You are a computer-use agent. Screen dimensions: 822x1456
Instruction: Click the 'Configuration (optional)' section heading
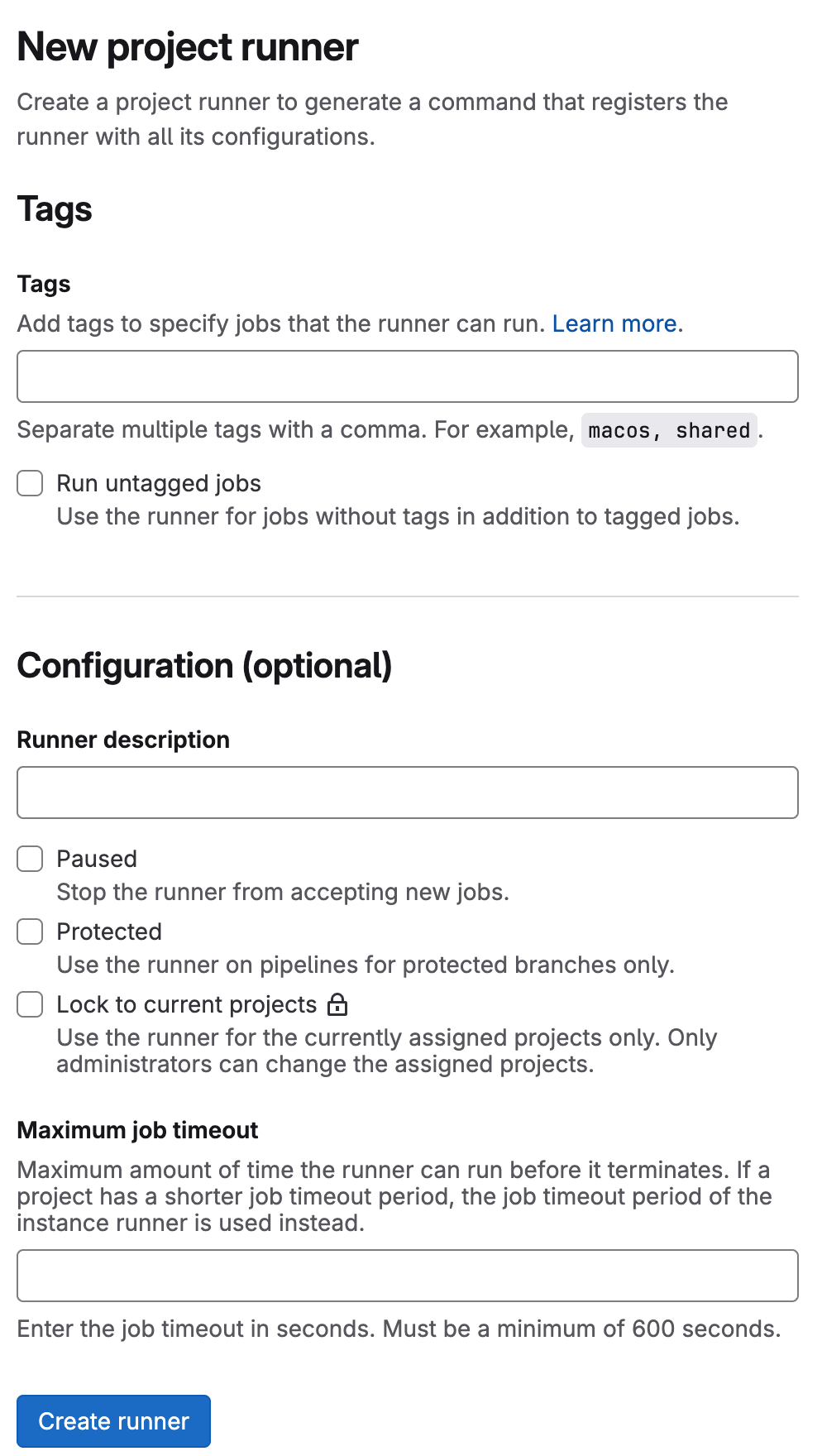pos(204,665)
